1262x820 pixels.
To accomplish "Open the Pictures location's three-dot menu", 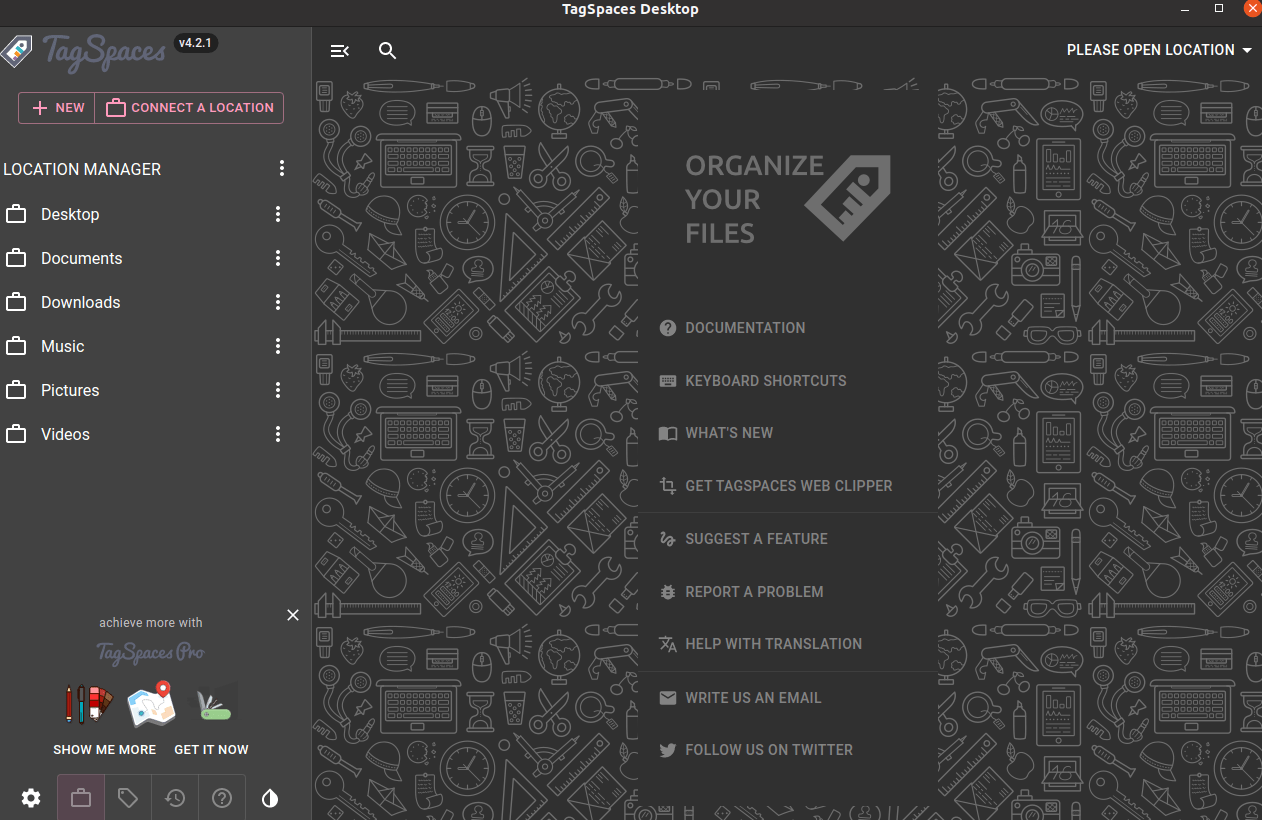I will [x=278, y=390].
